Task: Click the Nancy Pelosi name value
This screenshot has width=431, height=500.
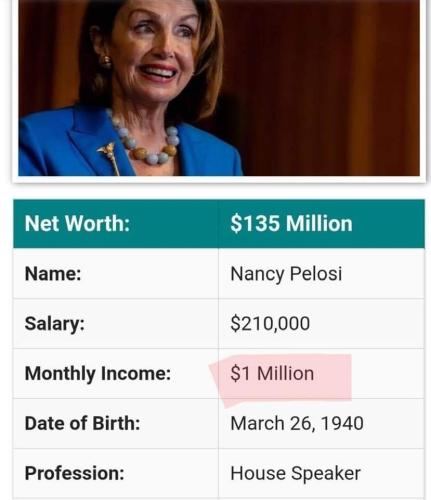Action: [x=286, y=274]
